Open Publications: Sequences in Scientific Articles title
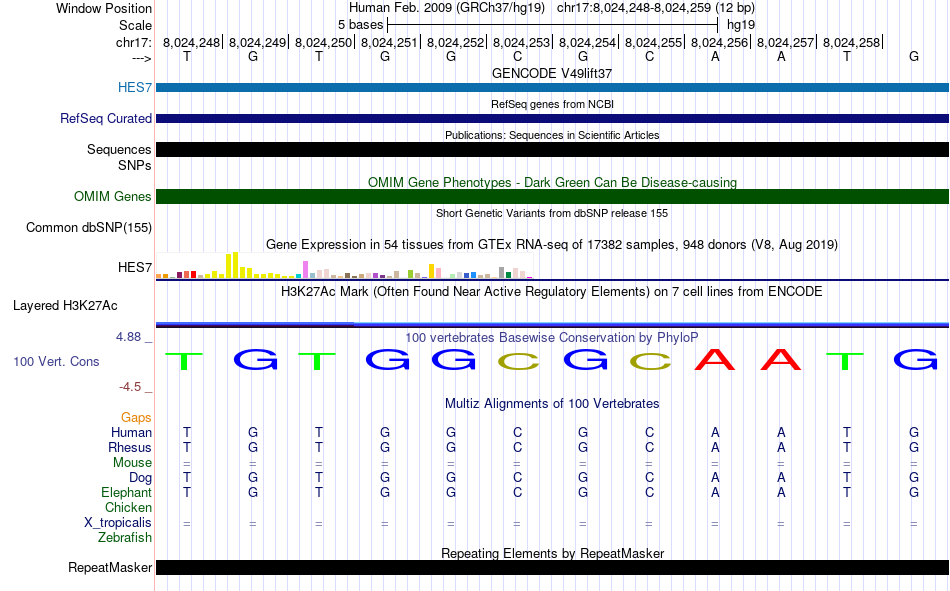950x591 pixels. click(552, 135)
